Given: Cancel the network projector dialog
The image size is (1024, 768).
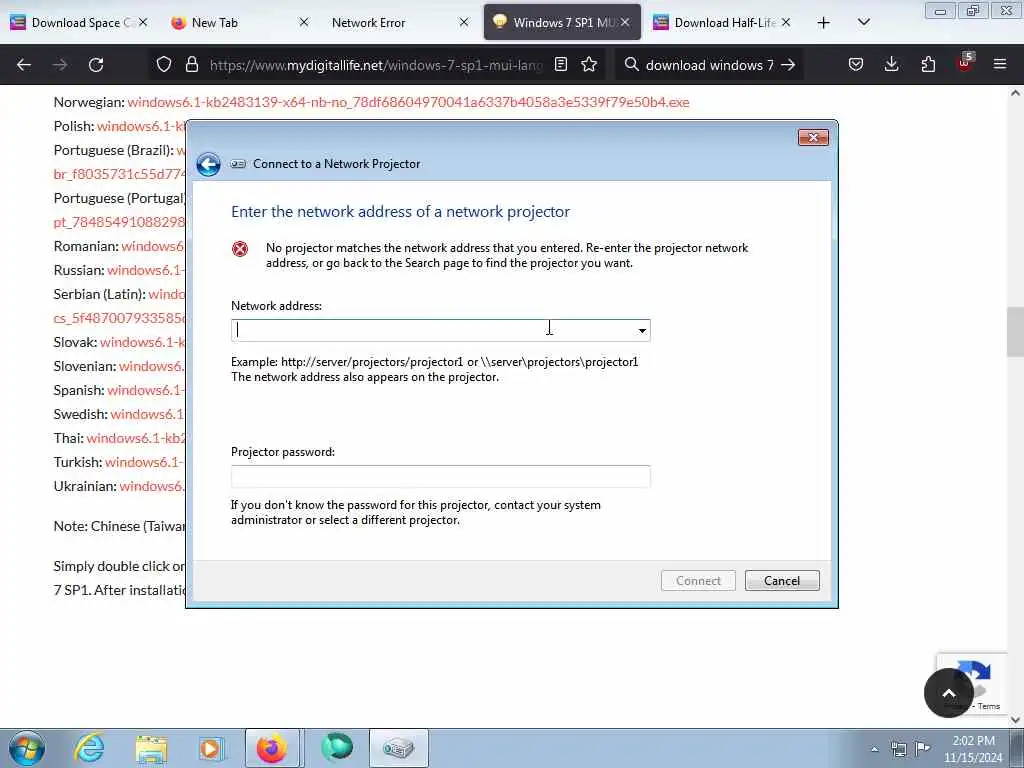Looking at the screenshot, I should coord(782,581).
